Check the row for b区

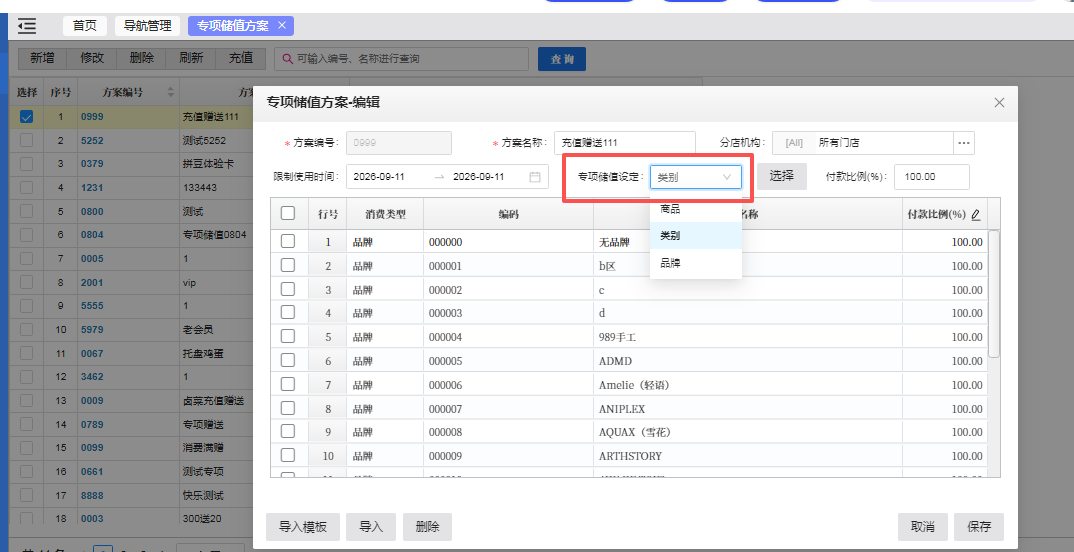pos(288,265)
